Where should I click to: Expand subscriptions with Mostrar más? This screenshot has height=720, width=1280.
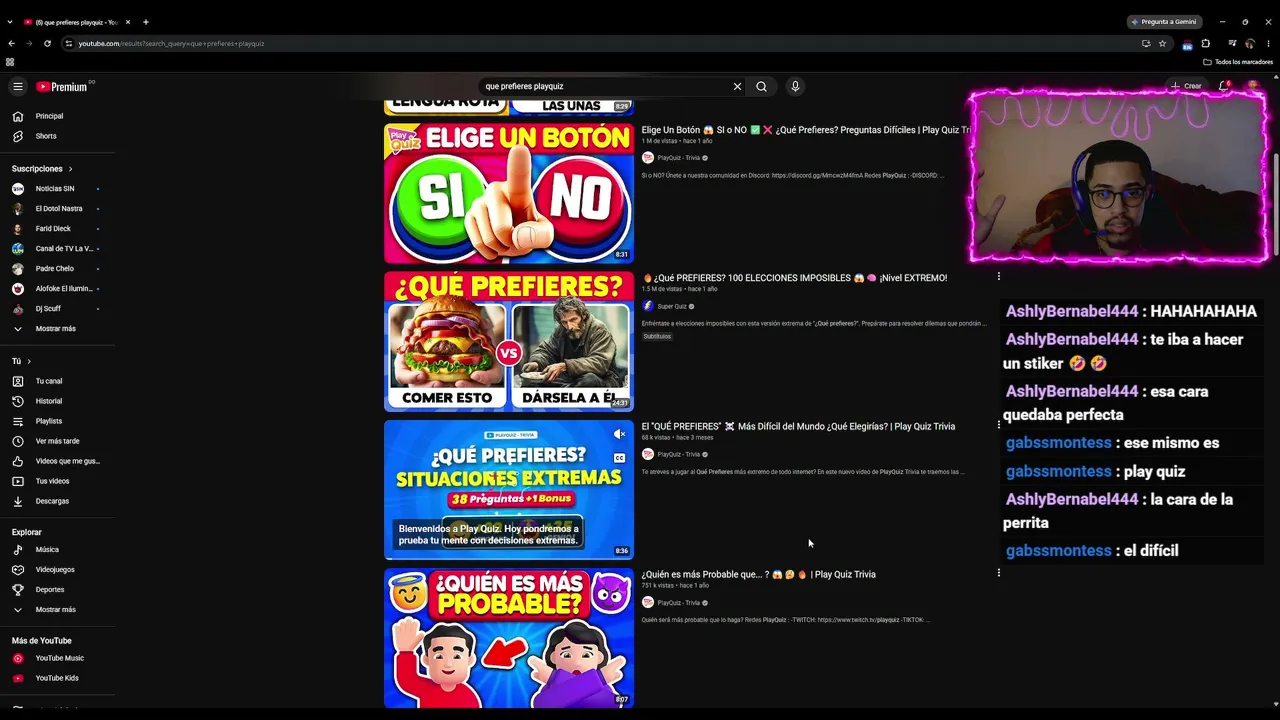pos(57,329)
